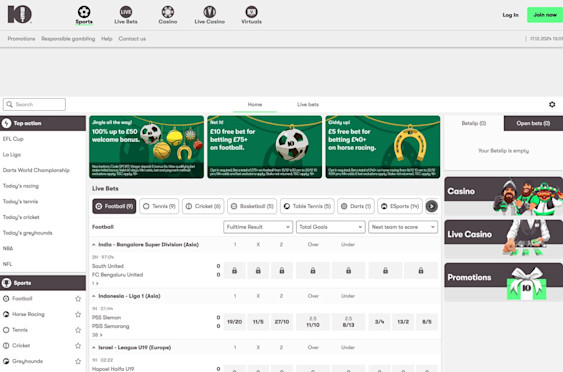Select NFL in Top action
This screenshot has height=372, width=563.
tap(8, 264)
